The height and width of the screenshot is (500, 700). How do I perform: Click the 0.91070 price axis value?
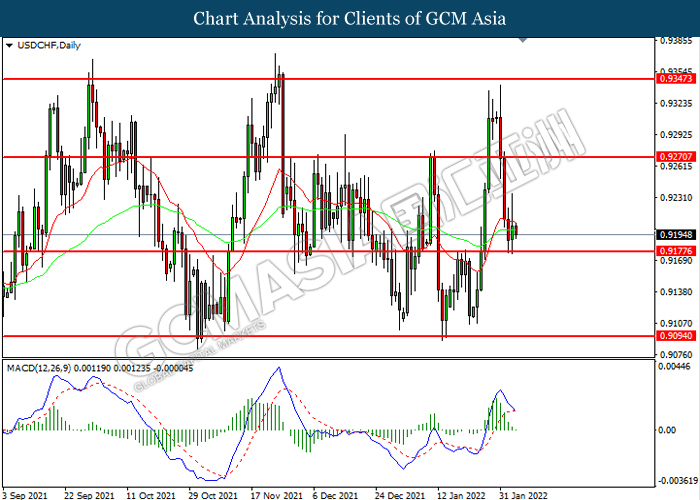(676, 323)
